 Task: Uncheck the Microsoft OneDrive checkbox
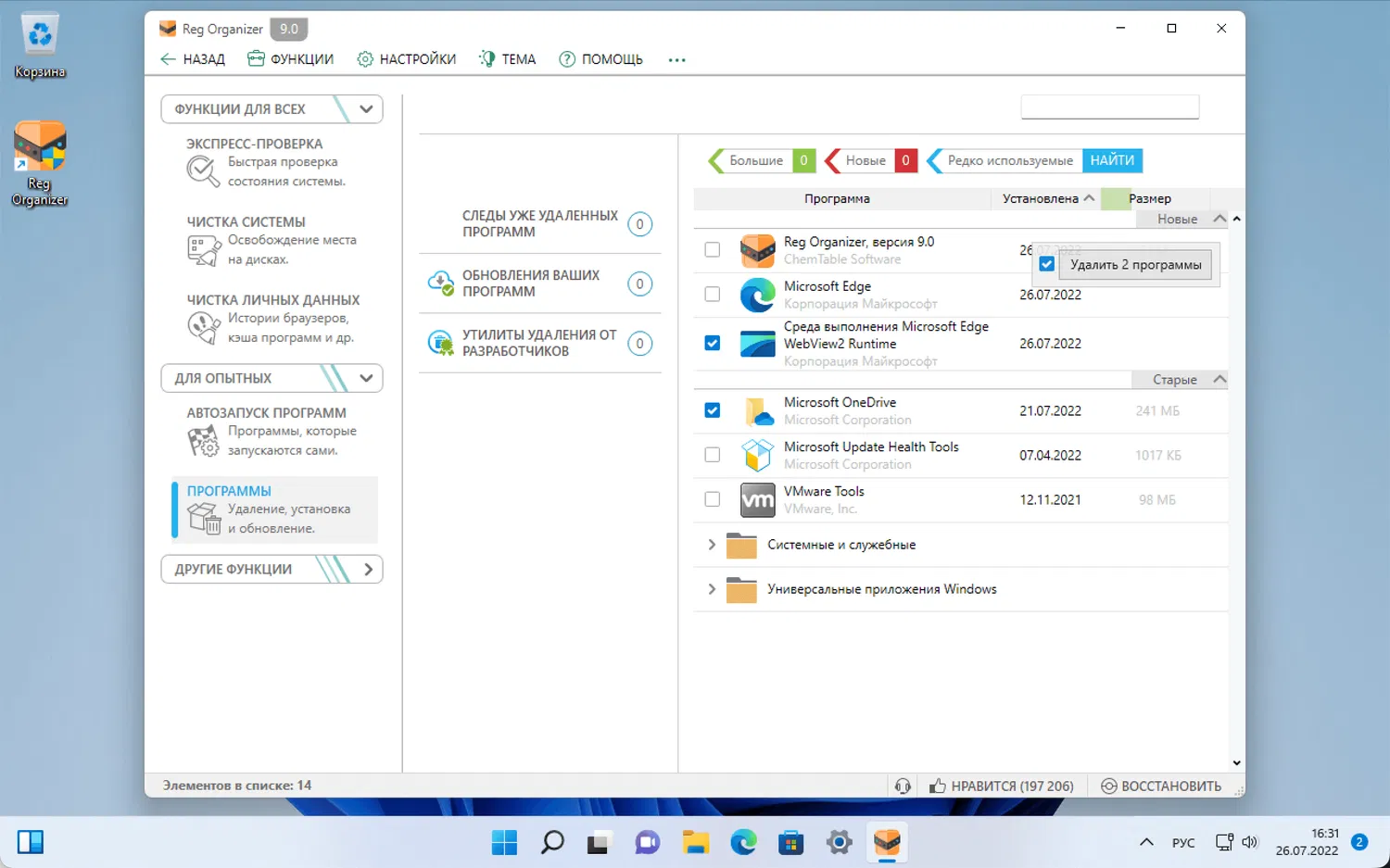point(712,410)
